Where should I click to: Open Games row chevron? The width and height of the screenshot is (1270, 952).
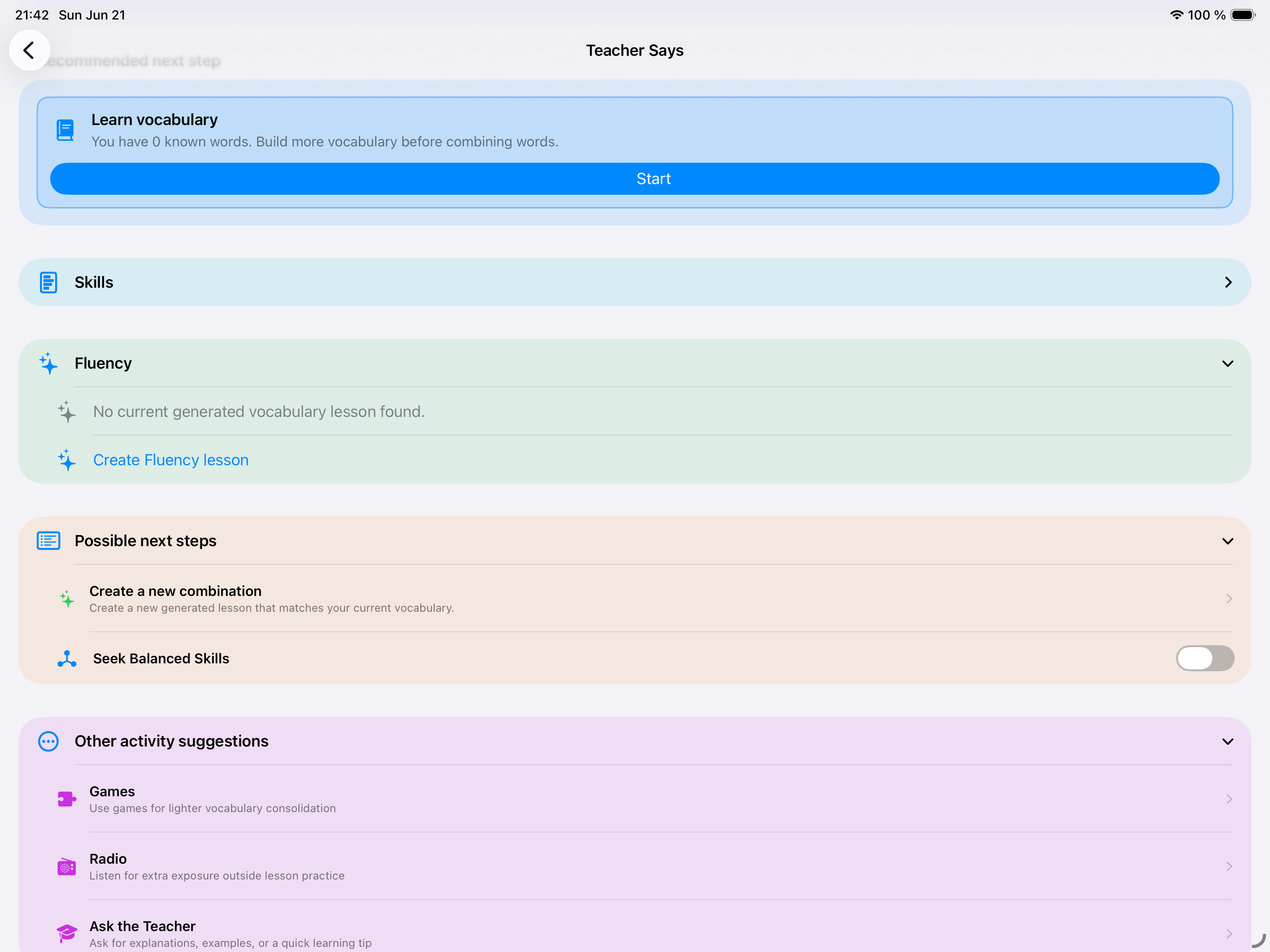click(1229, 799)
